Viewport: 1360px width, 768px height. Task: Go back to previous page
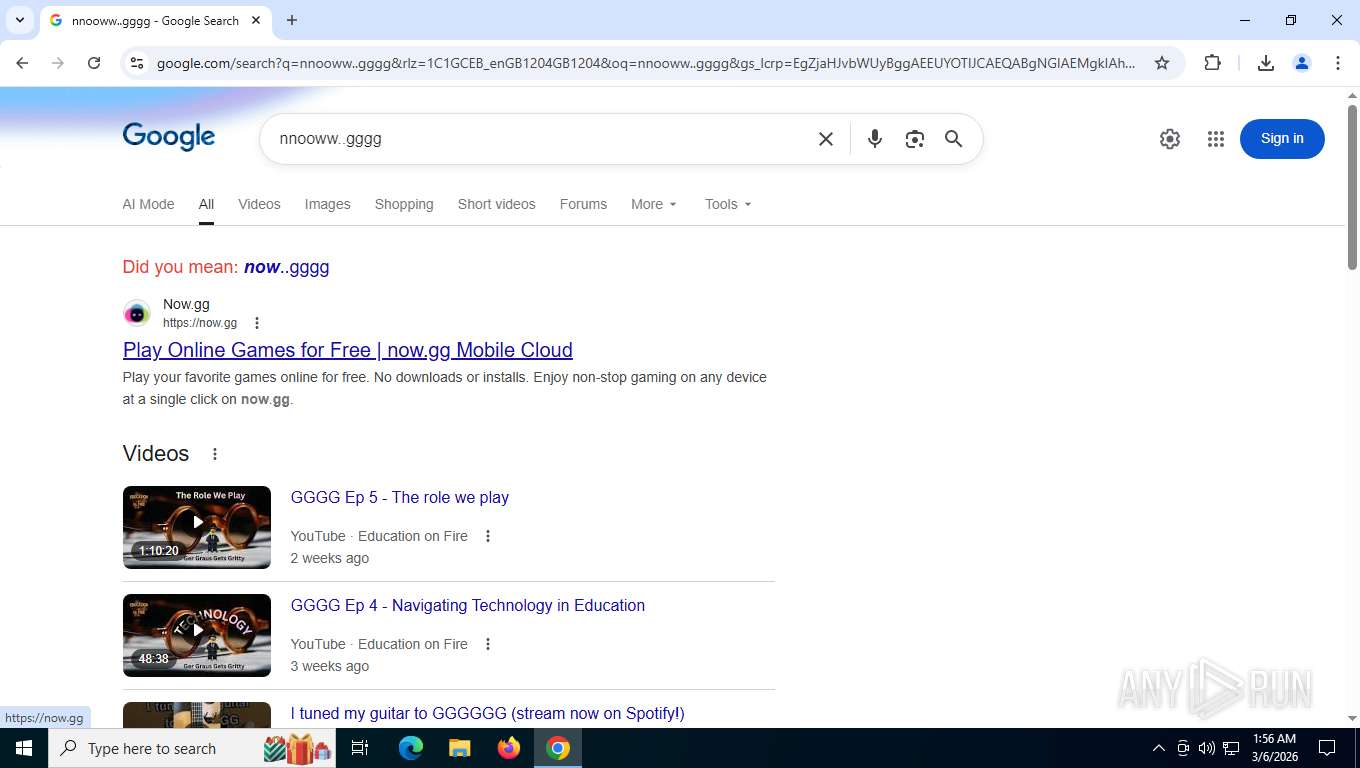(x=22, y=63)
